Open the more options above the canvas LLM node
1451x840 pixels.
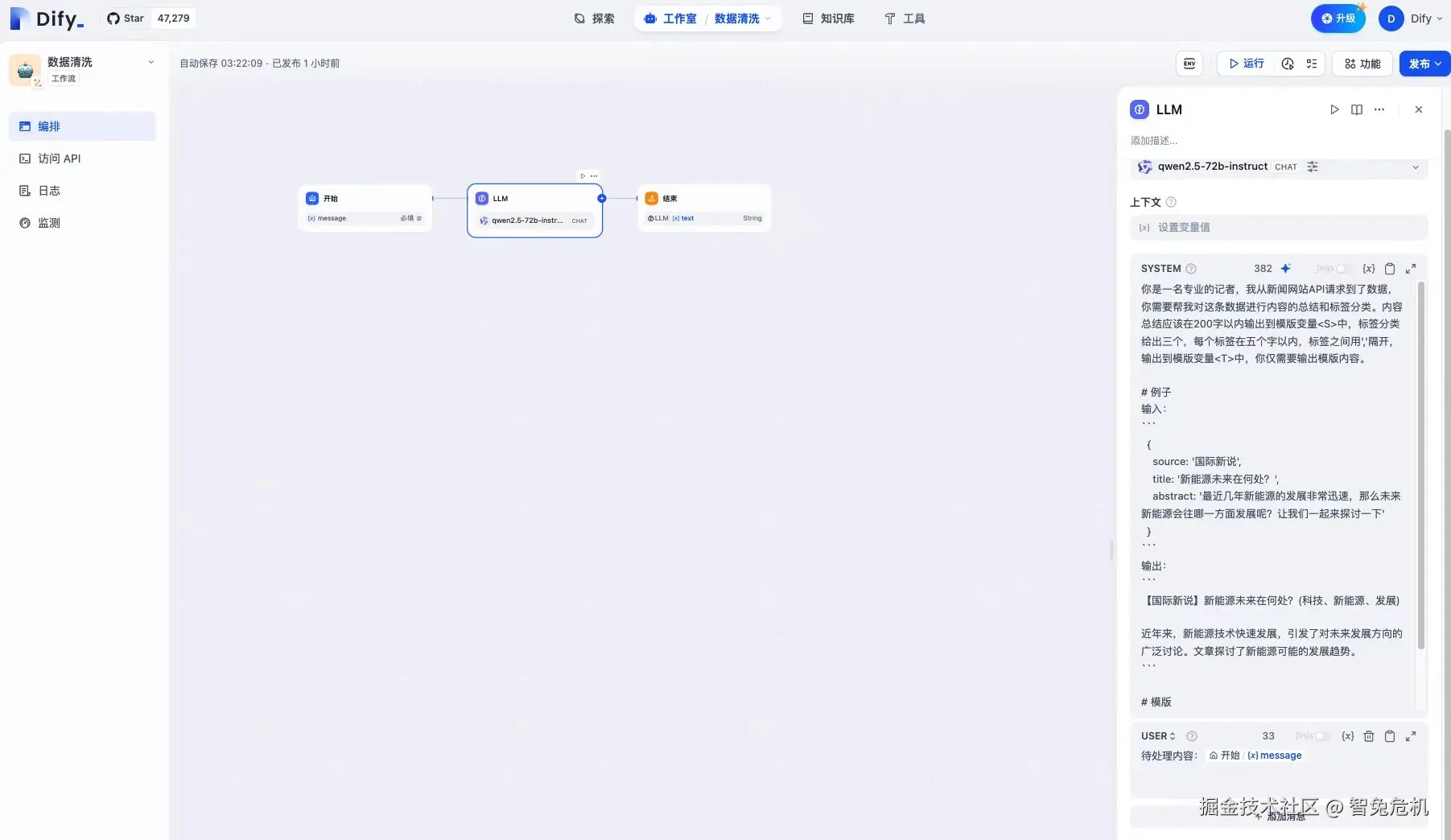click(594, 175)
